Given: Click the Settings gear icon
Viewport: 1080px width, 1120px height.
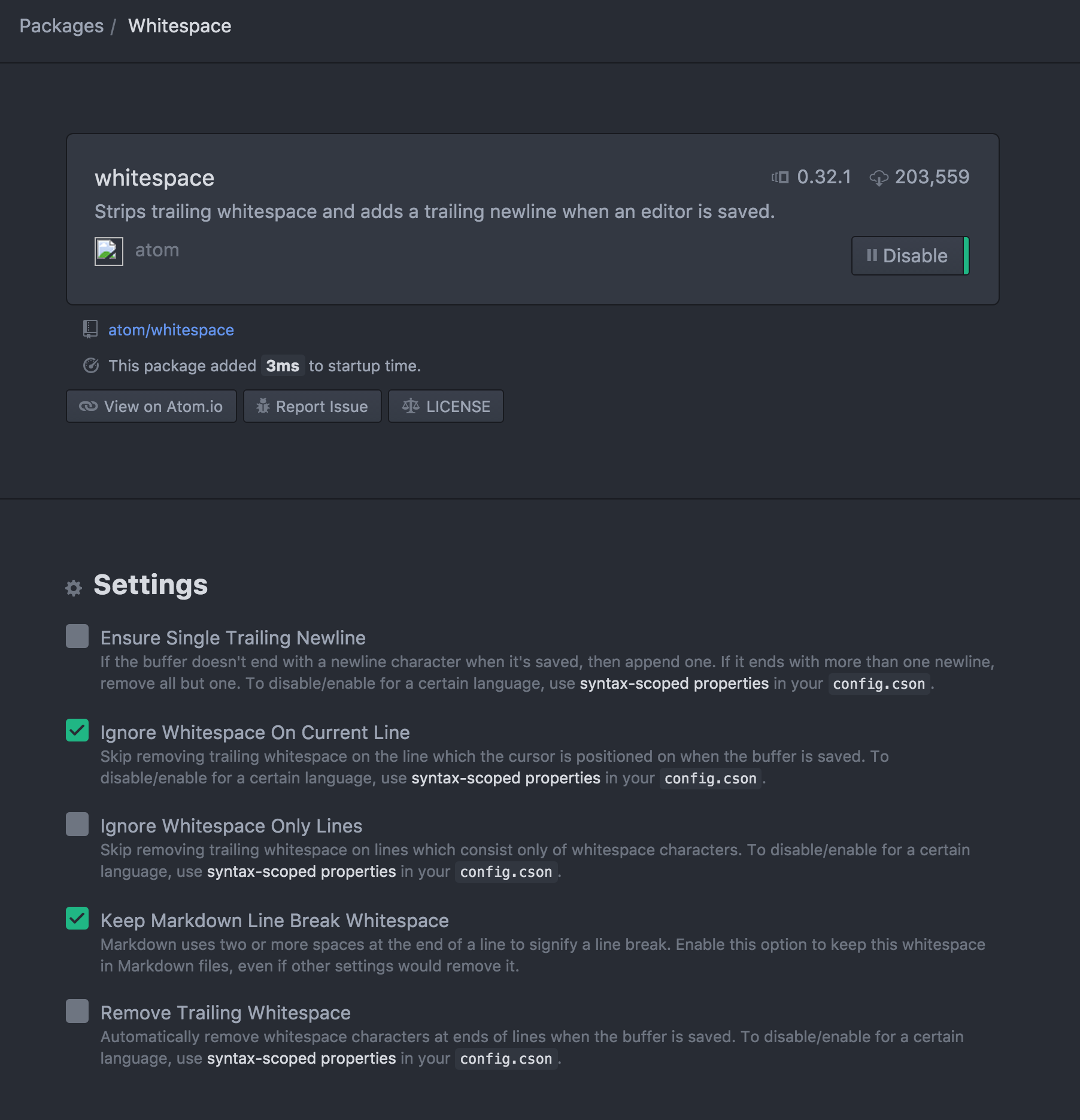Looking at the screenshot, I should point(74,588).
